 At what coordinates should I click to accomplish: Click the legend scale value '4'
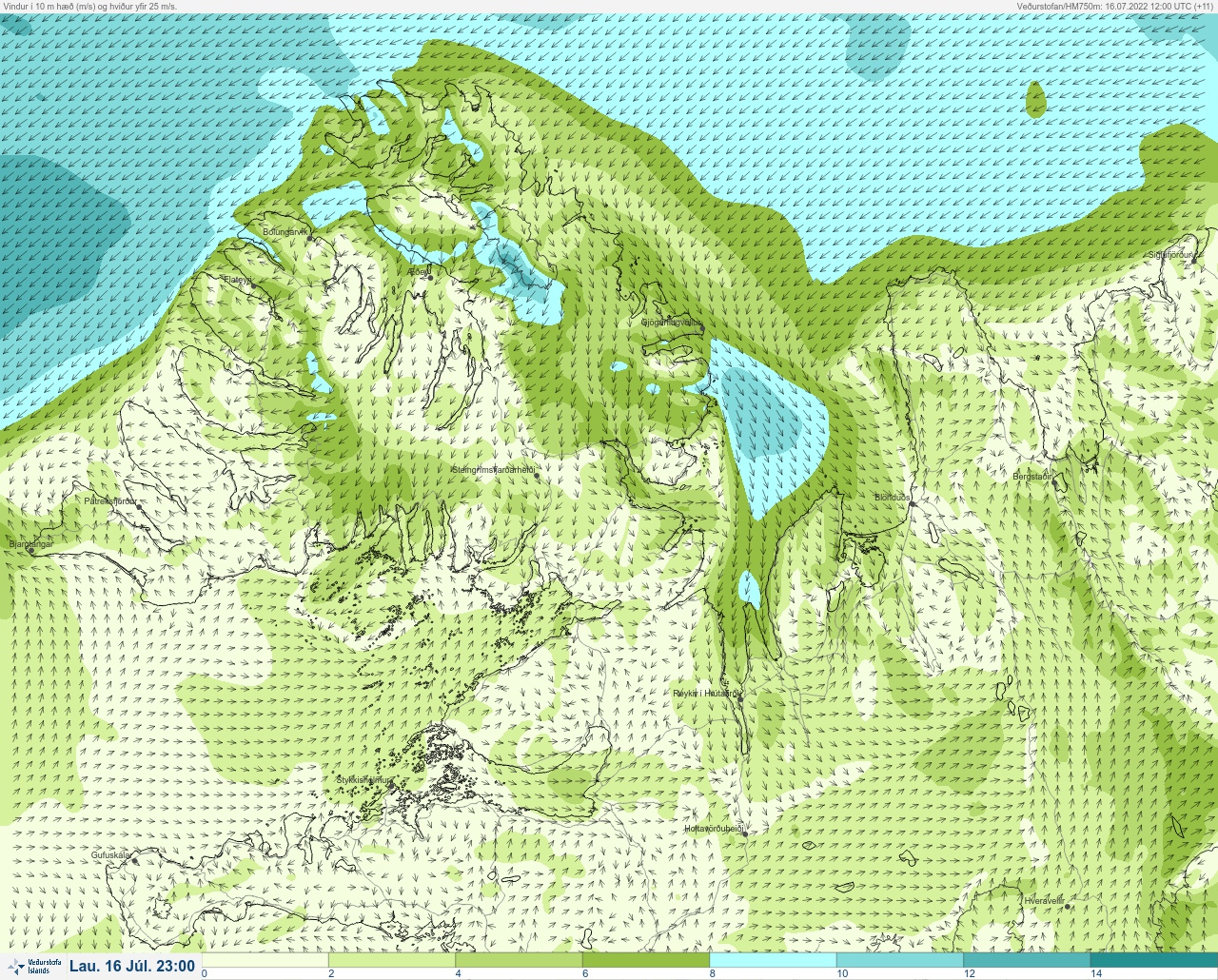458,973
